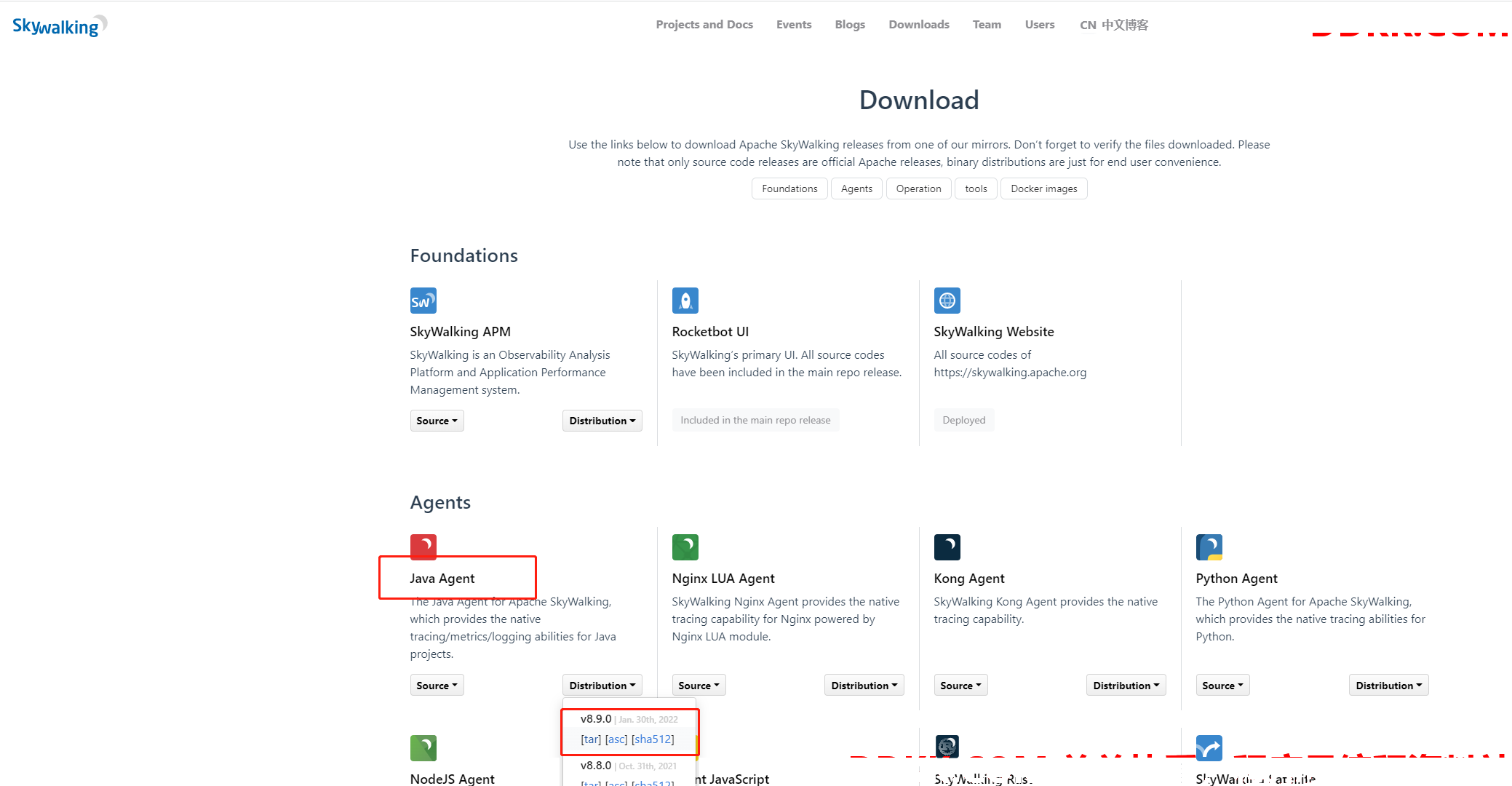The width and height of the screenshot is (1512, 786).
Task: Jump to the Docker images section button
Action: (x=1043, y=188)
